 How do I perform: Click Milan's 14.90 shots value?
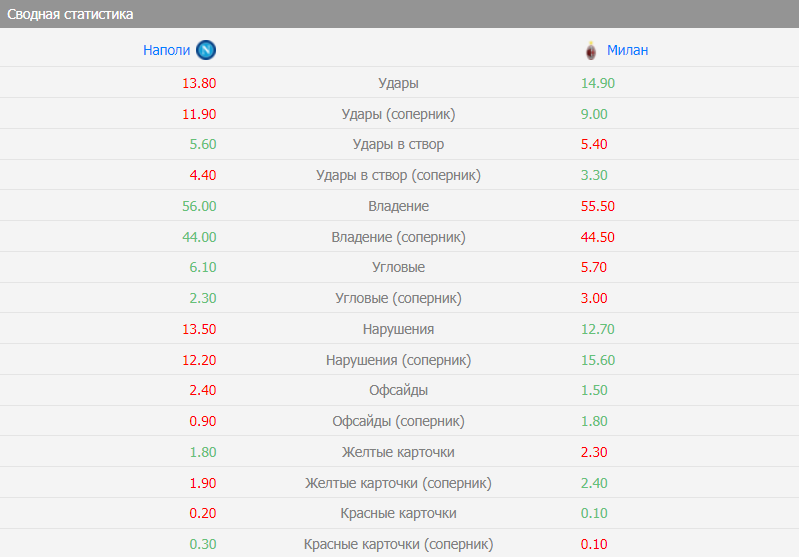point(597,83)
